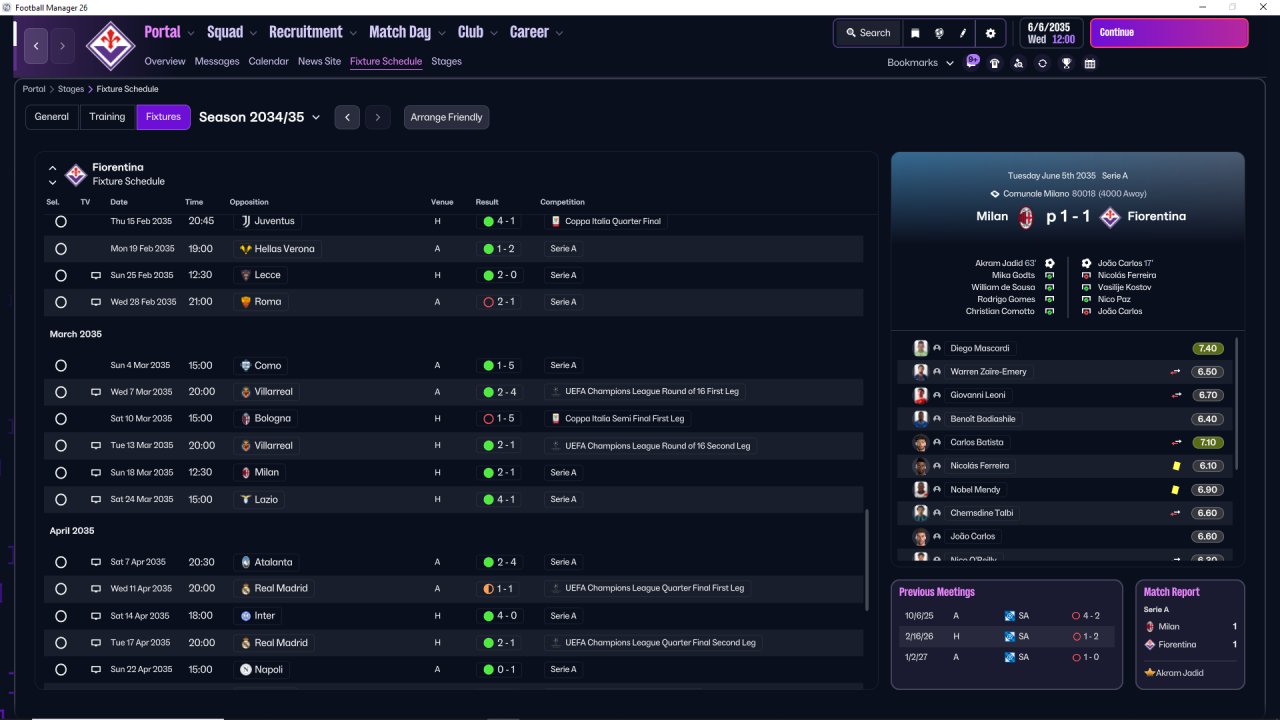
Task: Expand the Match Day menu dropdown
Action: (x=442, y=33)
